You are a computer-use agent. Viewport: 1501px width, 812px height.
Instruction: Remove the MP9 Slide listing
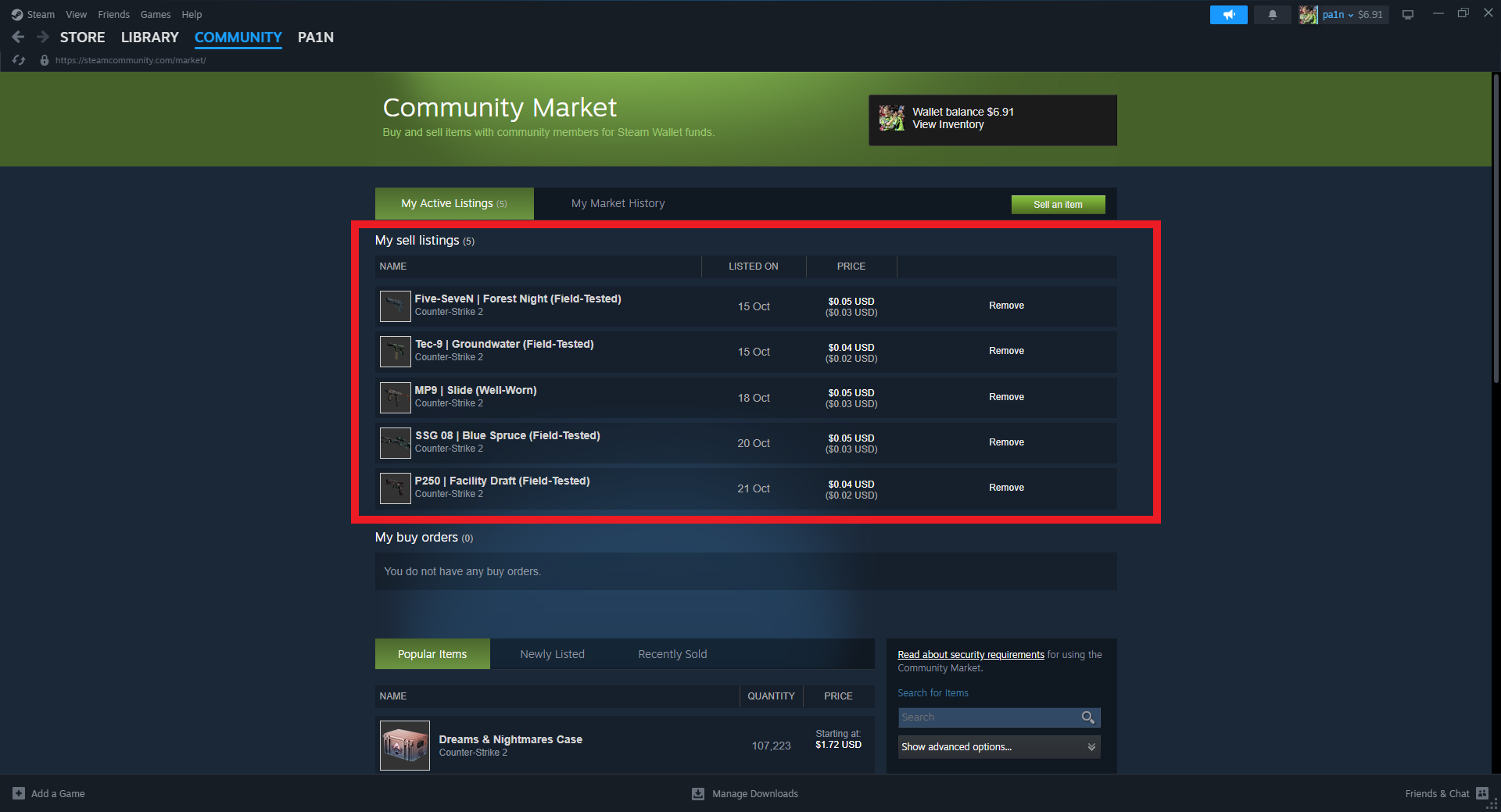click(1006, 397)
